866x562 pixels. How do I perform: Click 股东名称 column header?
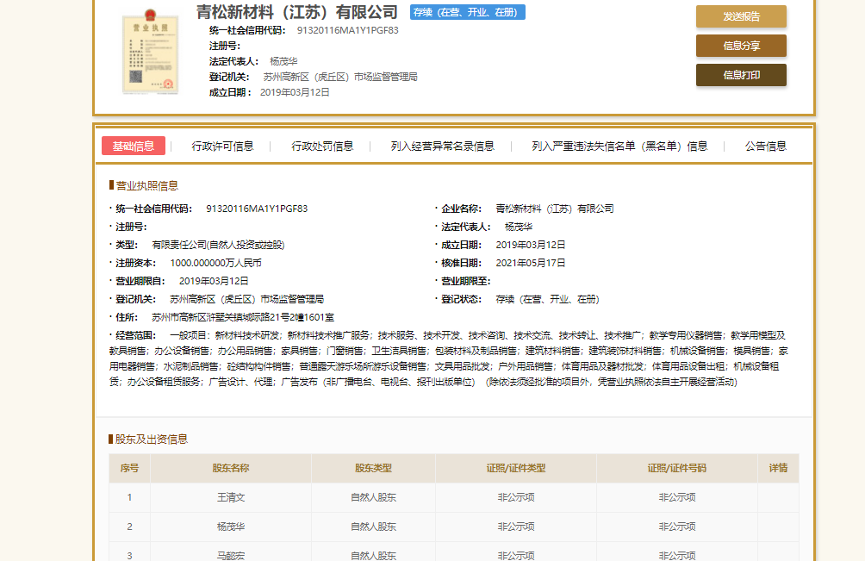tap(231, 468)
